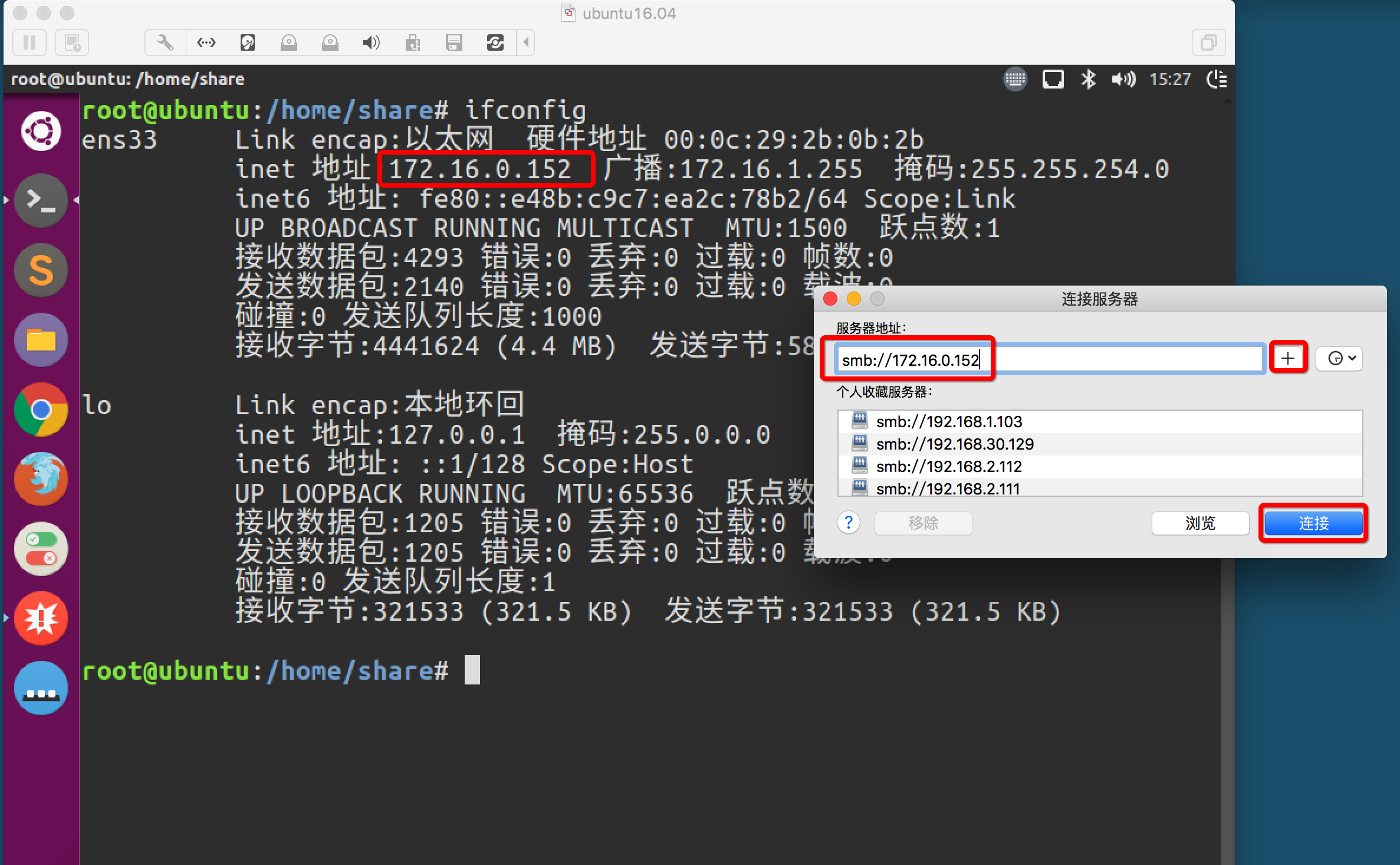Click the VM sound speaker icon
Viewport: 1400px width, 865px height.
(x=371, y=42)
